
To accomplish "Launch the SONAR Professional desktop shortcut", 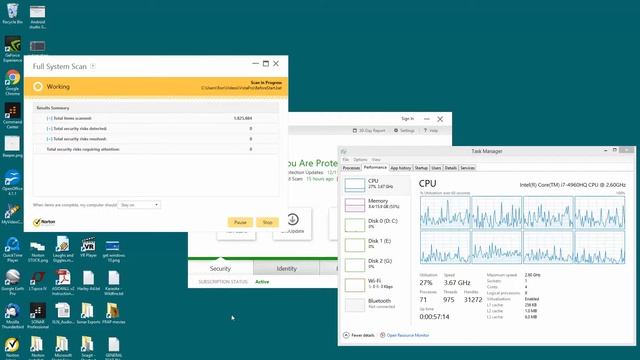I will click(x=38, y=316).
